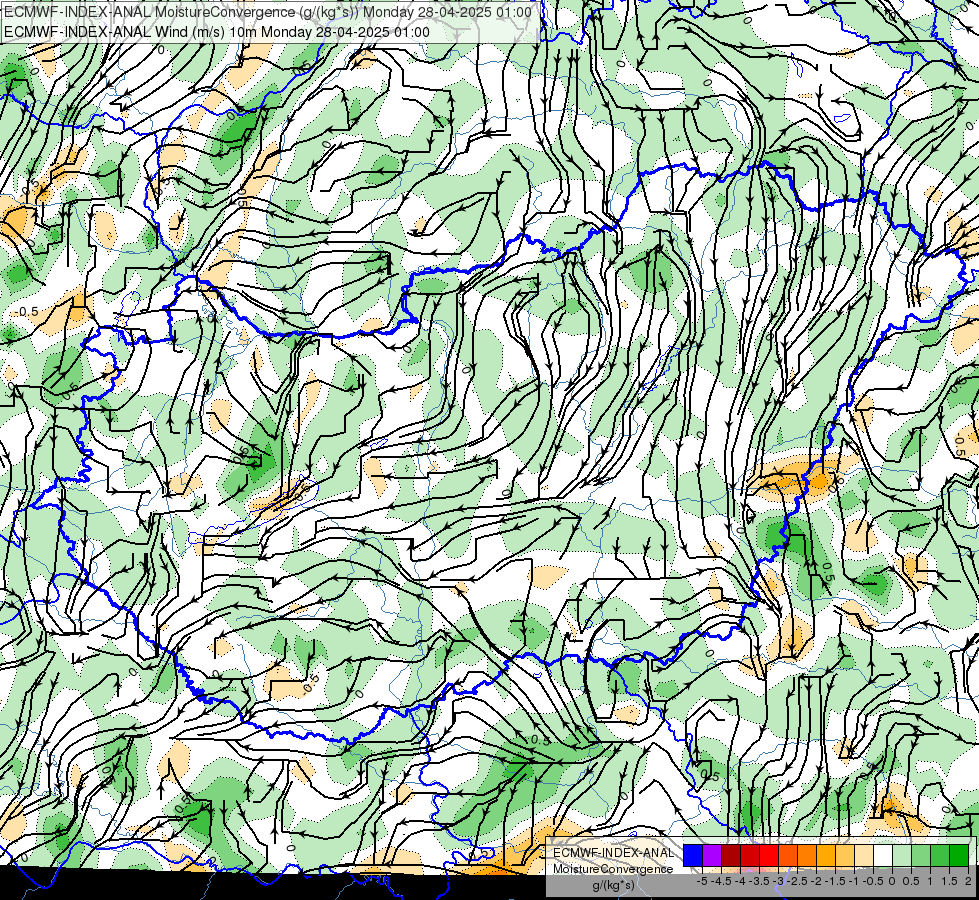This screenshot has width=979, height=900.
Task: Select the lightest green legend swatch
Action: (x=902, y=856)
